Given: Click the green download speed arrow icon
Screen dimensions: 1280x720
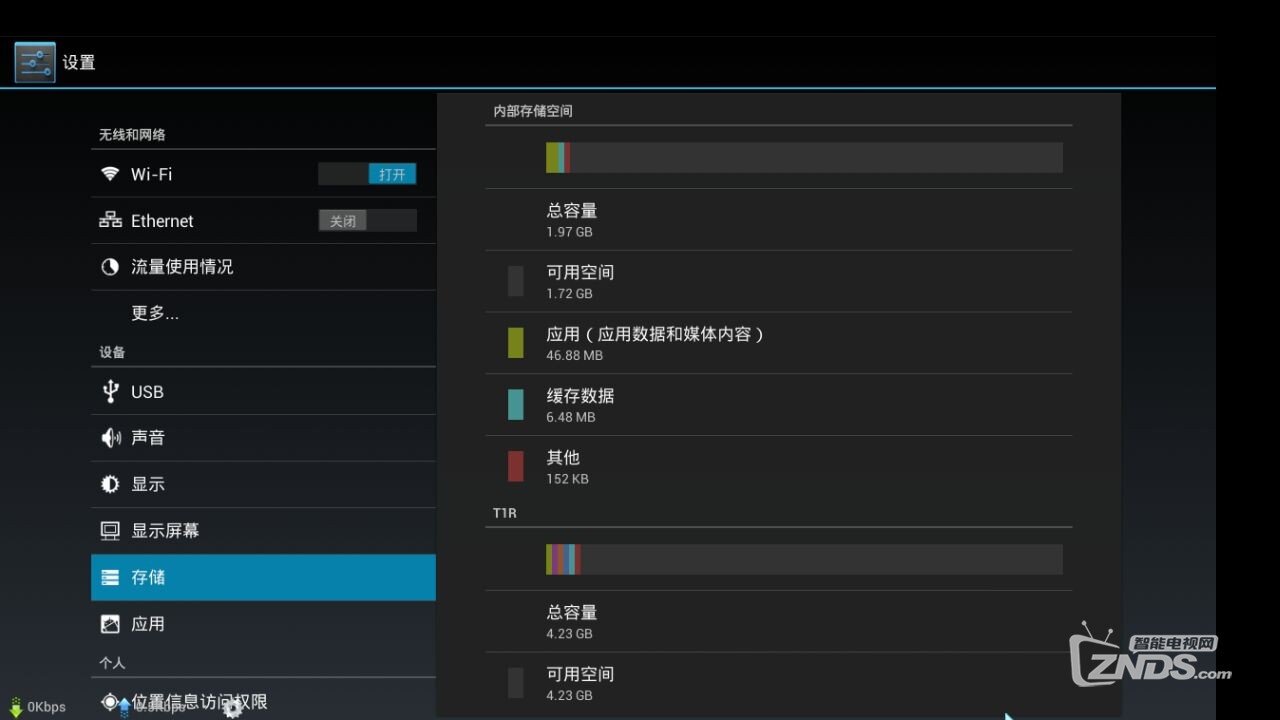Looking at the screenshot, I should pos(15,707).
